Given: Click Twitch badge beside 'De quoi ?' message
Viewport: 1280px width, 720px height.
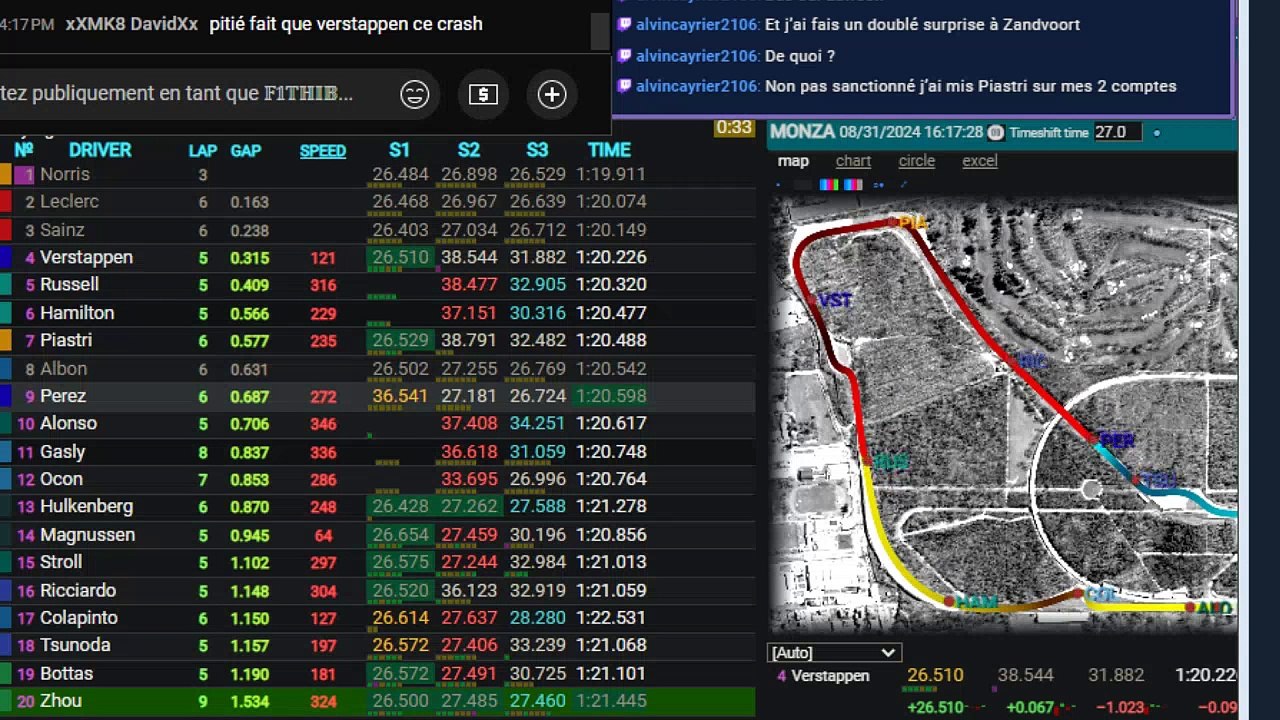Looking at the screenshot, I should [x=625, y=56].
